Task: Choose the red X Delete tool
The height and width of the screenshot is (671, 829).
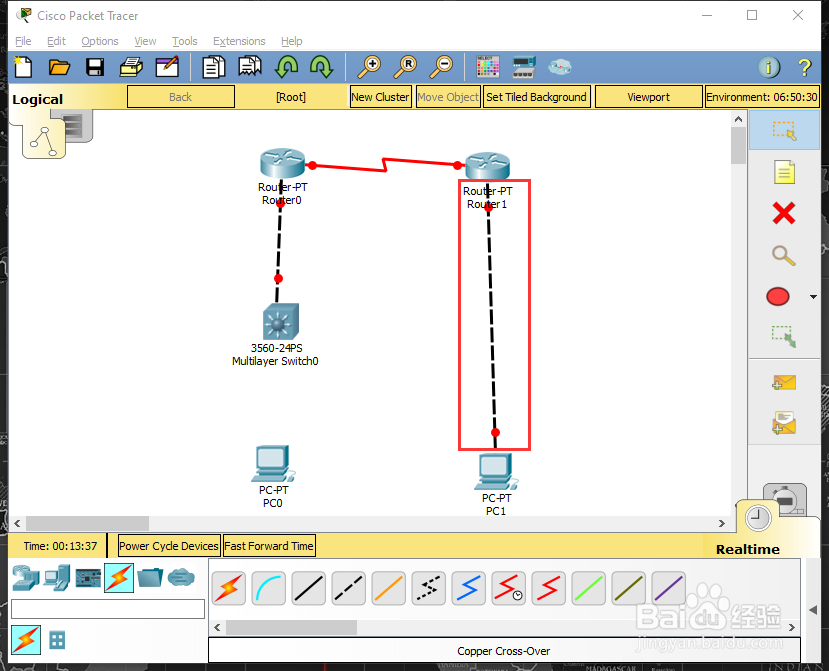Action: click(784, 213)
